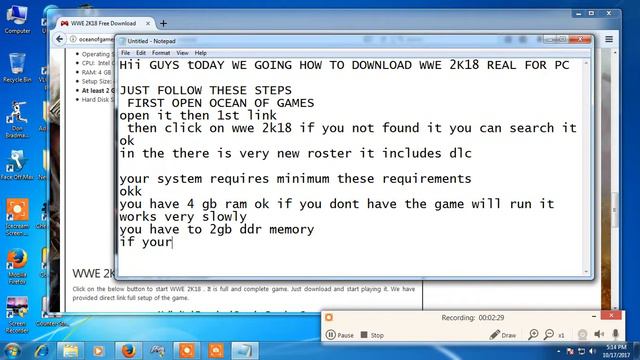Open the Recycle Bin desktop icon
This screenshot has height=360, width=640.
click(17, 68)
